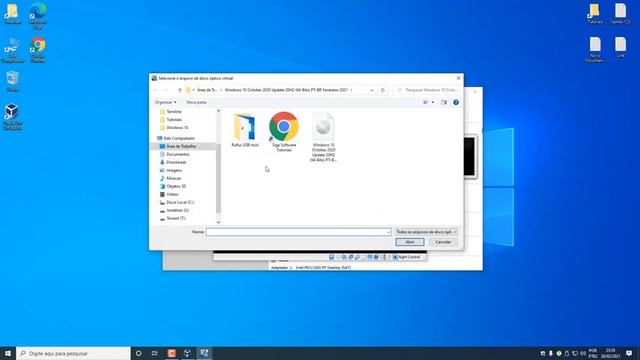Select Área de Trabalho in sidebar
The width and height of the screenshot is (640, 360).
(181, 146)
